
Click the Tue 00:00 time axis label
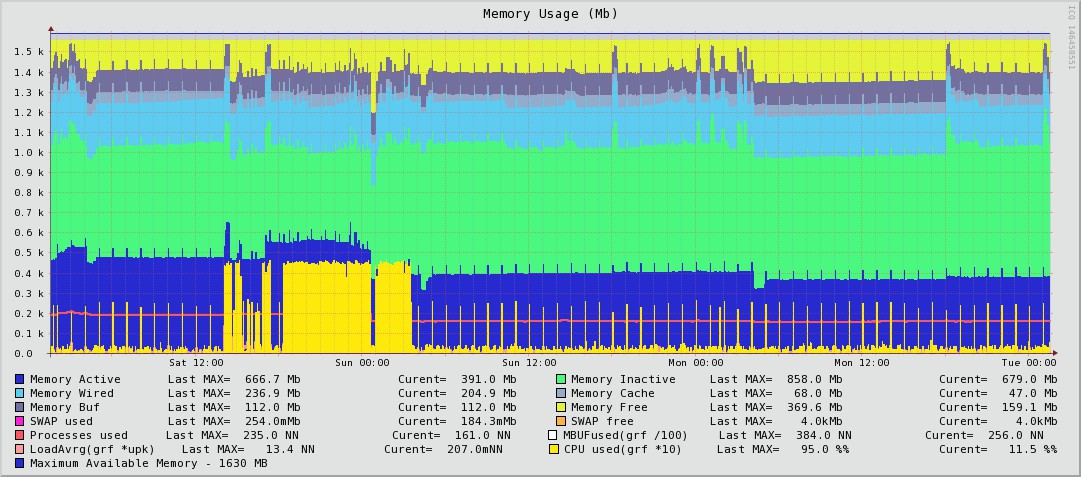1028,363
